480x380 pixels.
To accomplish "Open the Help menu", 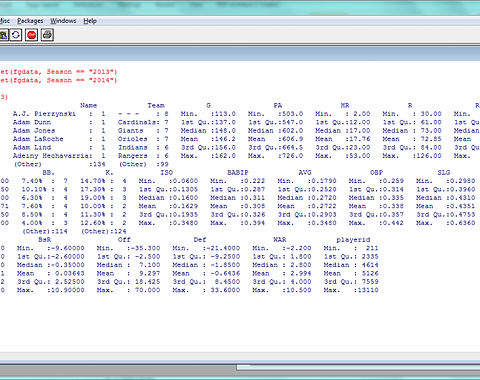I will [90, 21].
